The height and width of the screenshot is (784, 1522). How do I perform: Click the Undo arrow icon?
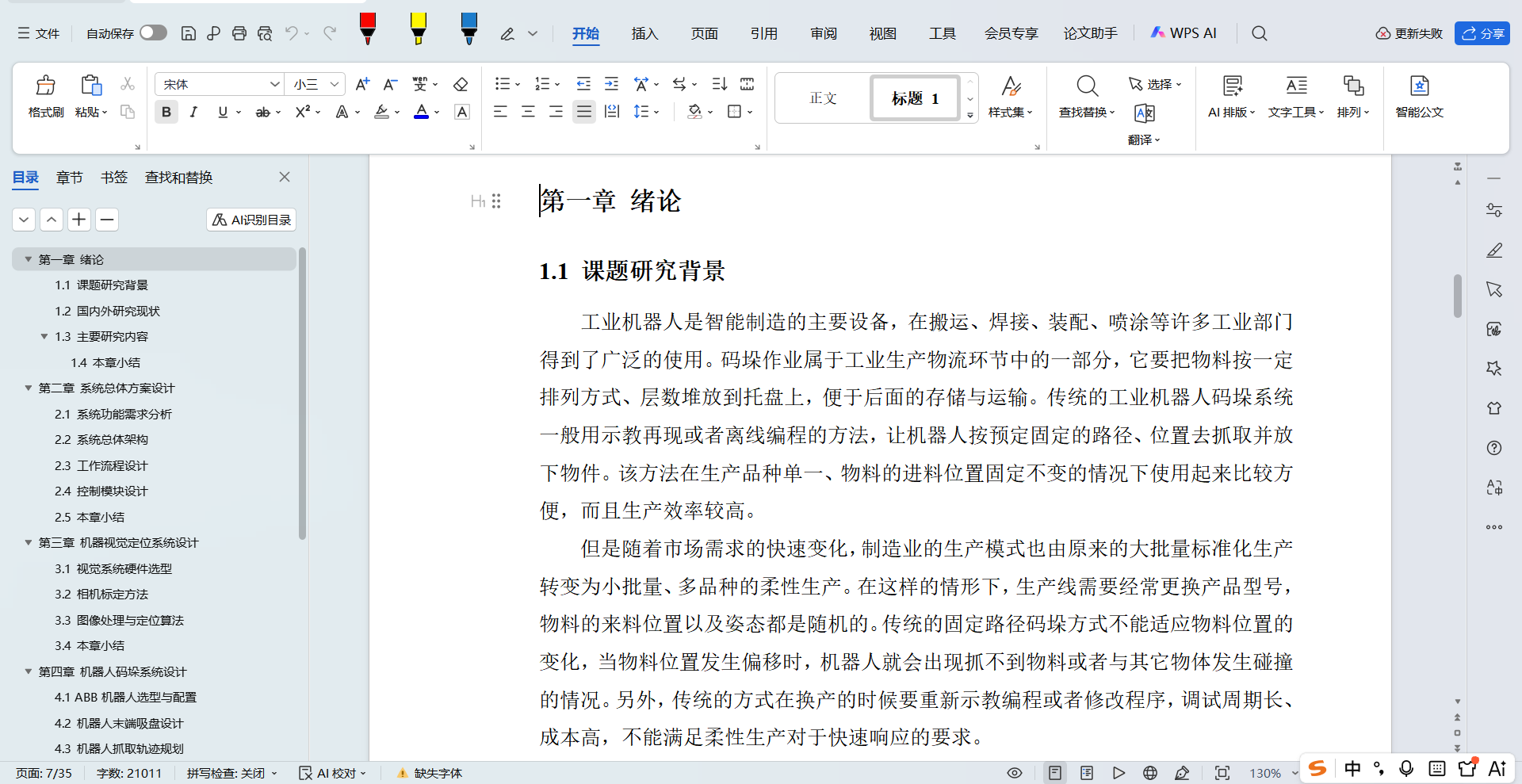[292, 33]
